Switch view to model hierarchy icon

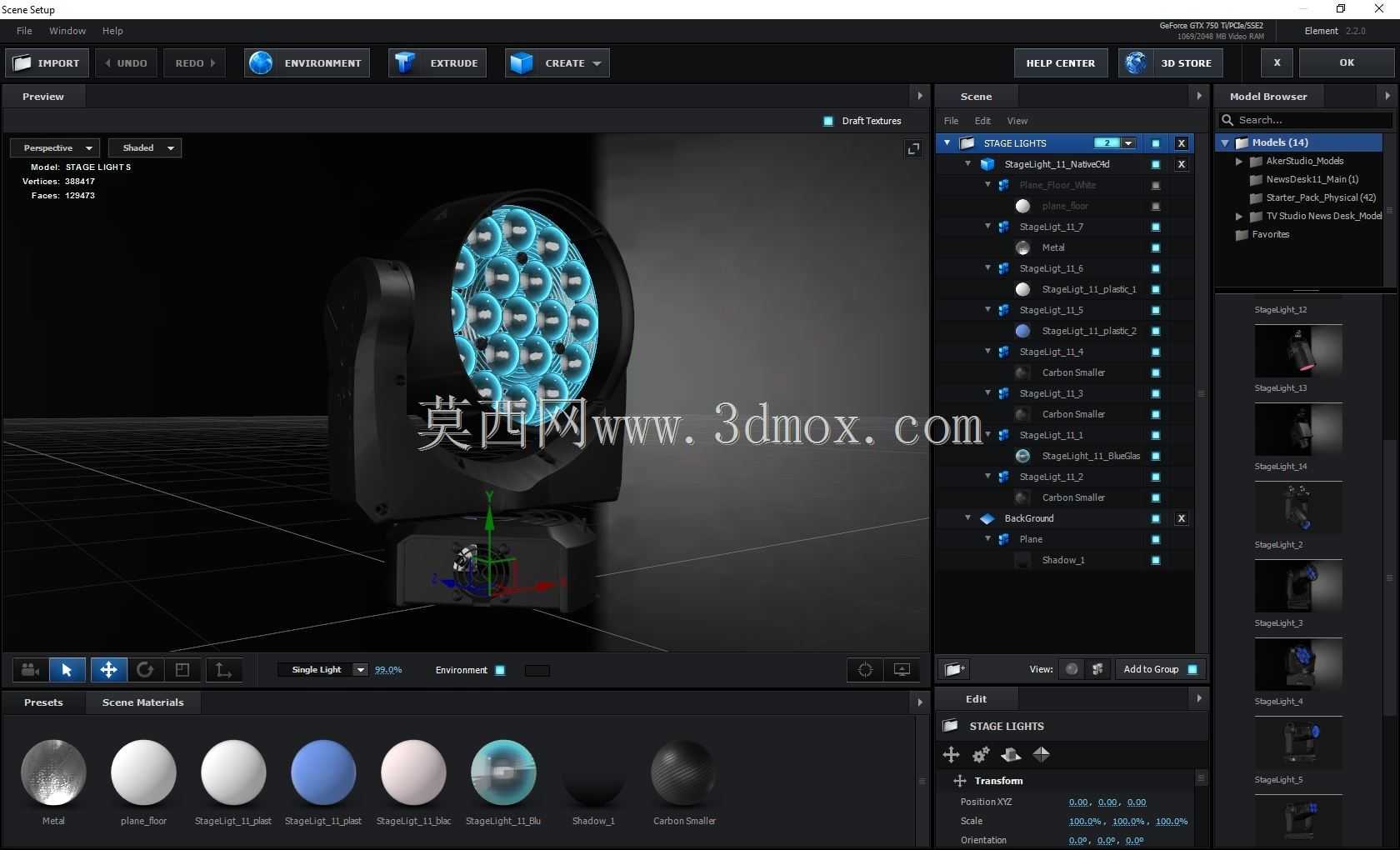coord(1097,669)
